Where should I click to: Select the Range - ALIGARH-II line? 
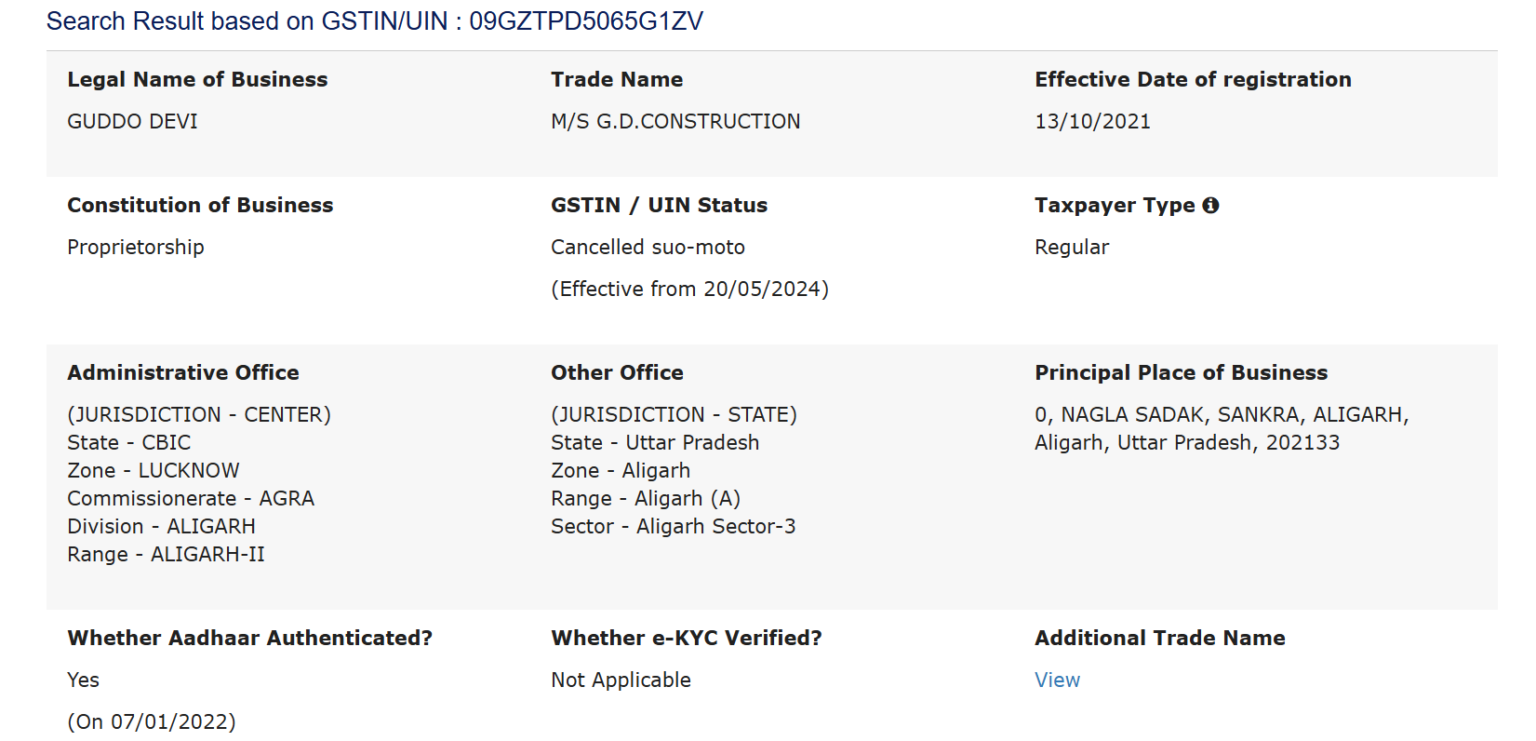[166, 554]
